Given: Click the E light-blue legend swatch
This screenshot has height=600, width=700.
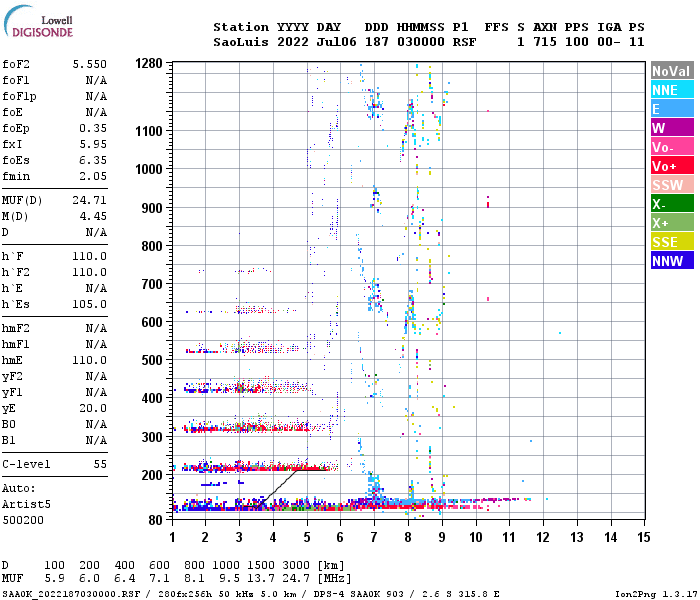Looking at the screenshot, I should click(672, 109).
